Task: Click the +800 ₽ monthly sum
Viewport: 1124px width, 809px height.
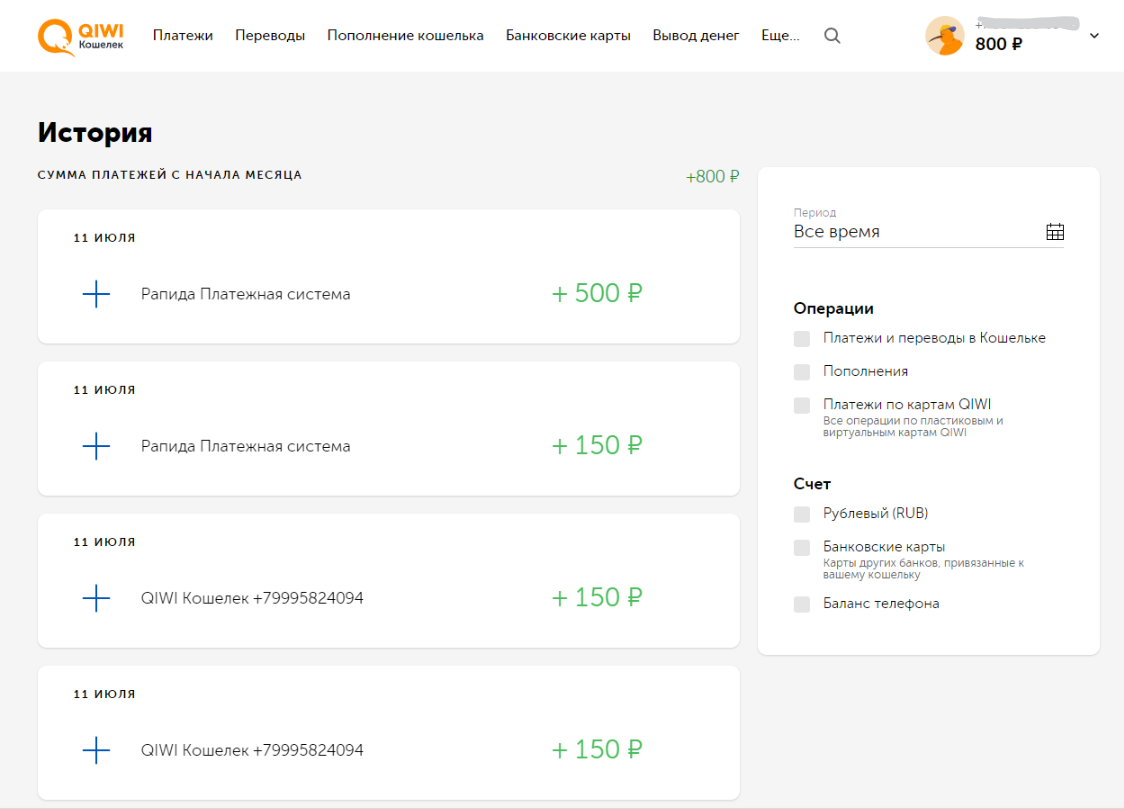Action: (x=712, y=176)
